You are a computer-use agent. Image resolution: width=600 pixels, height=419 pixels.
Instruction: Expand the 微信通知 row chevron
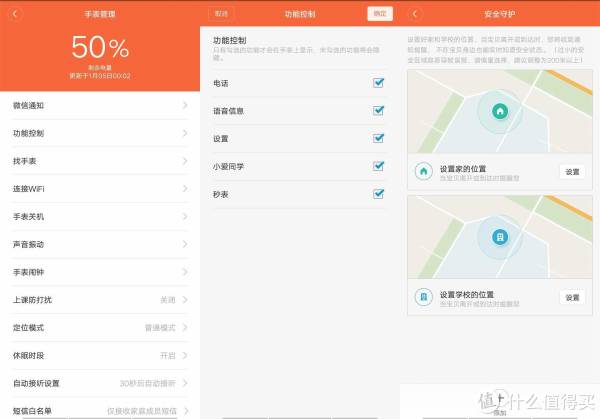pyautogui.click(x=184, y=105)
